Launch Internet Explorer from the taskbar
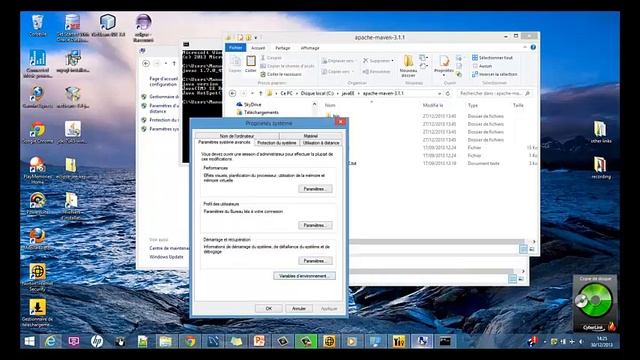 point(50,341)
